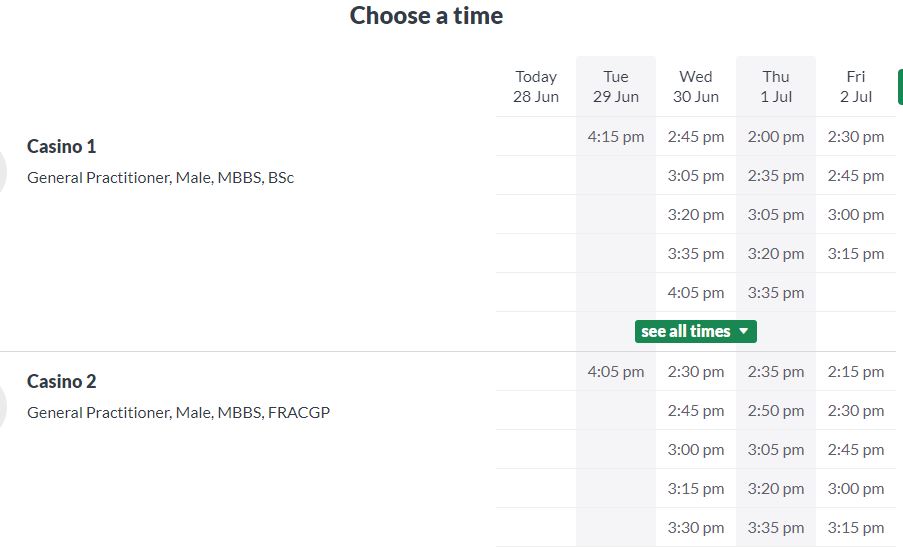Choose Casino 1's 4:05 pm Wednesday slot
Viewport: 903px width, 547px height.
pyautogui.click(x=696, y=293)
